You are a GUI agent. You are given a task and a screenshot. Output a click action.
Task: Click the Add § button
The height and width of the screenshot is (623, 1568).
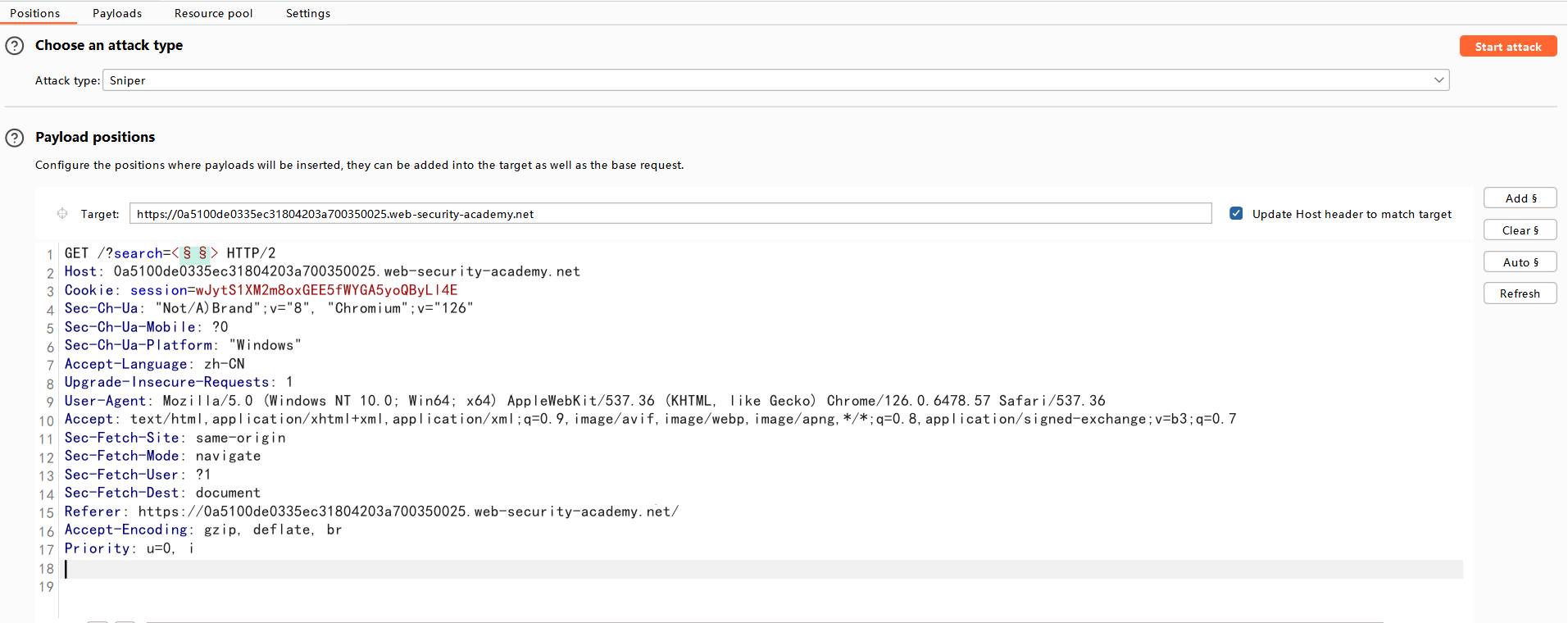pyautogui.click(x=1520, y=198)
